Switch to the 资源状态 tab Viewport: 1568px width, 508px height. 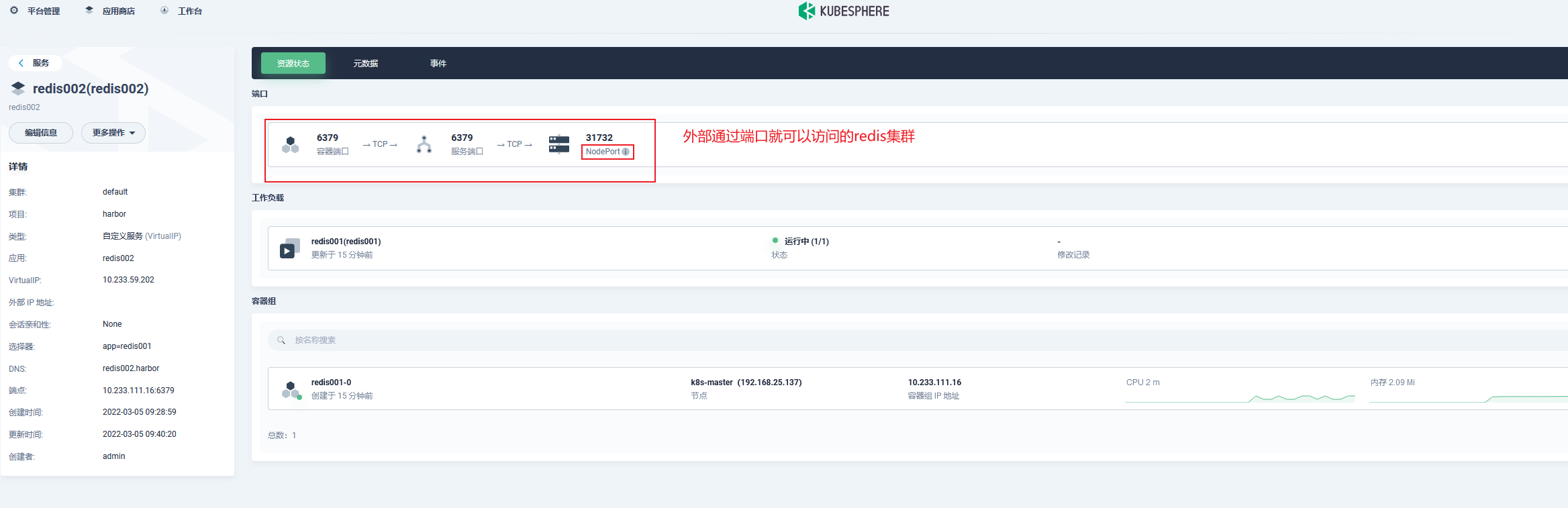(293, 63)
